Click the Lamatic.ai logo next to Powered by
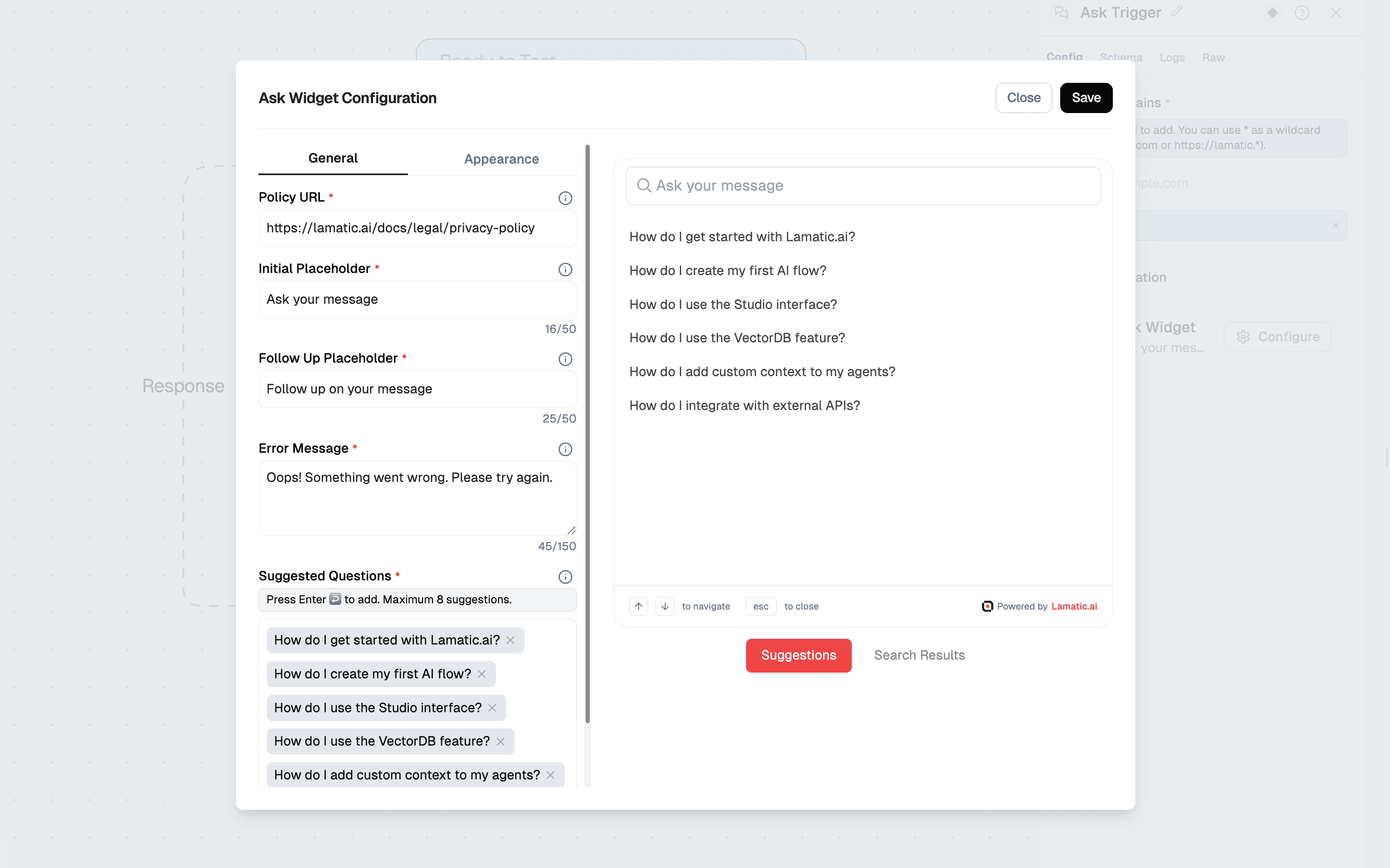This screenshot has width=1390, height=868. click(987, 606)
